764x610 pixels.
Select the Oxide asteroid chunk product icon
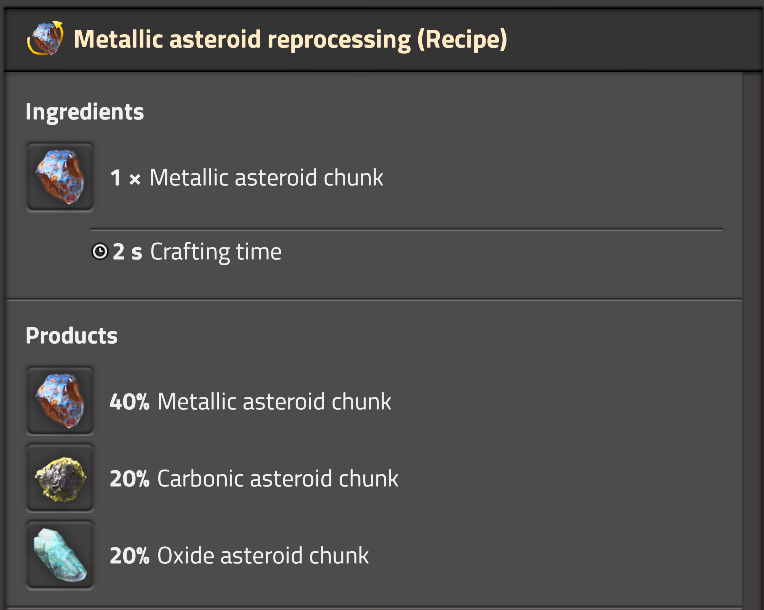(x=60, y=555)
